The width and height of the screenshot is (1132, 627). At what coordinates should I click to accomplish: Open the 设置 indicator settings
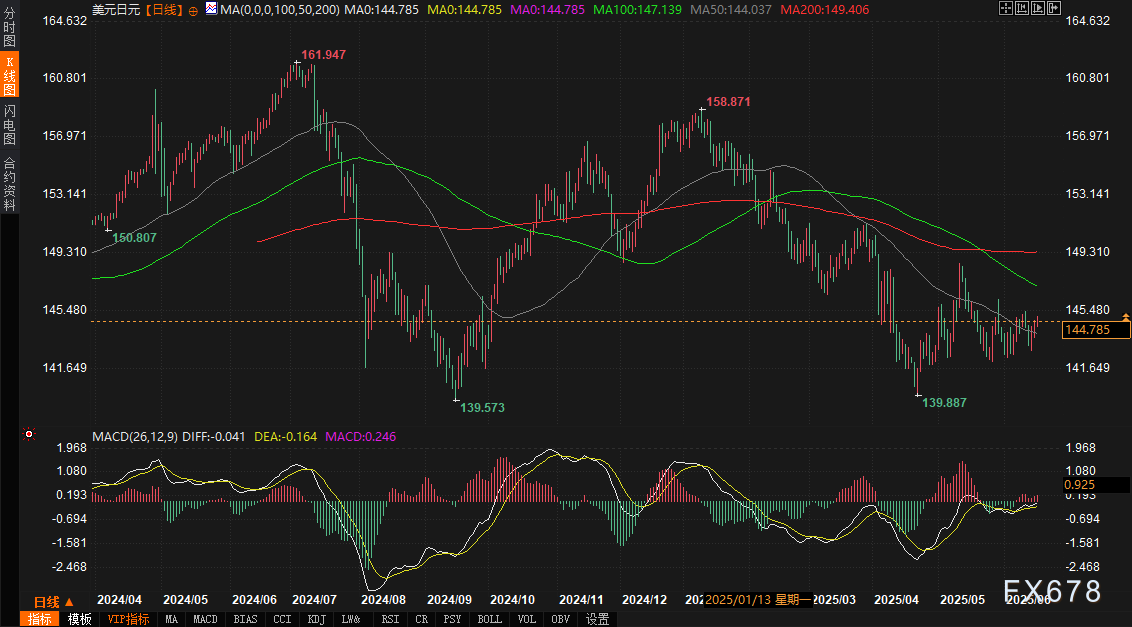click(x=598, y=619)
